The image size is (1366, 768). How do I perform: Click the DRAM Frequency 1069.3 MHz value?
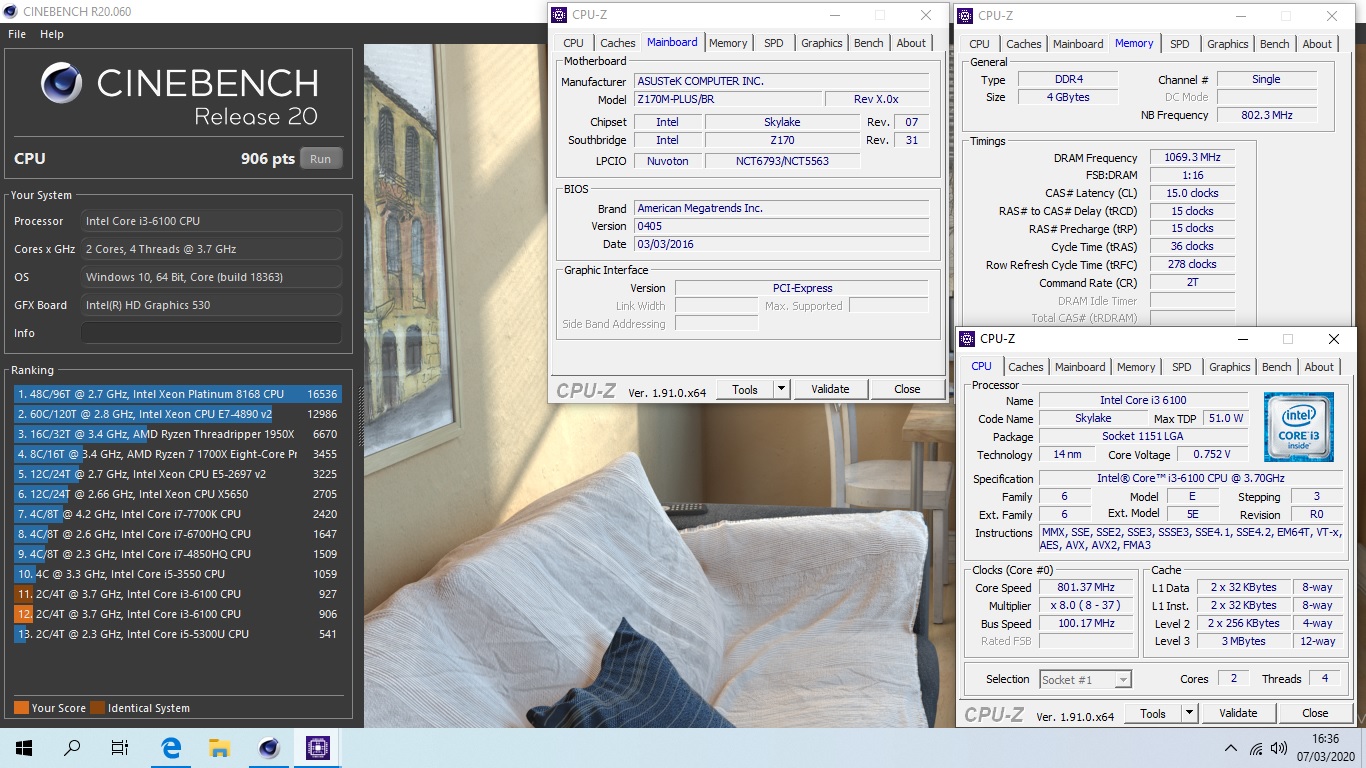click(x=1192, y=158)
